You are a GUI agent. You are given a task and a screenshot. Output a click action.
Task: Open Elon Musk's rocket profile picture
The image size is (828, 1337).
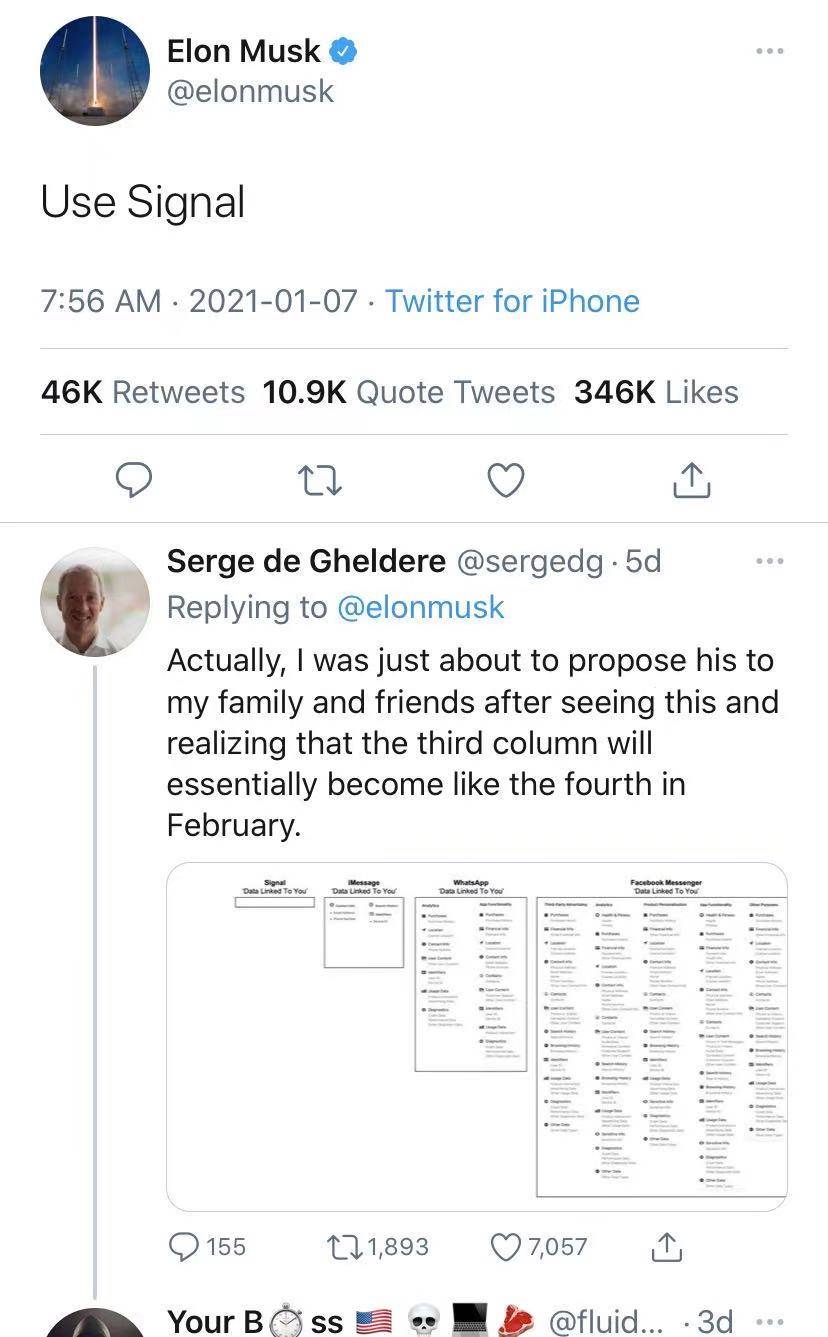tap(95, 71)
